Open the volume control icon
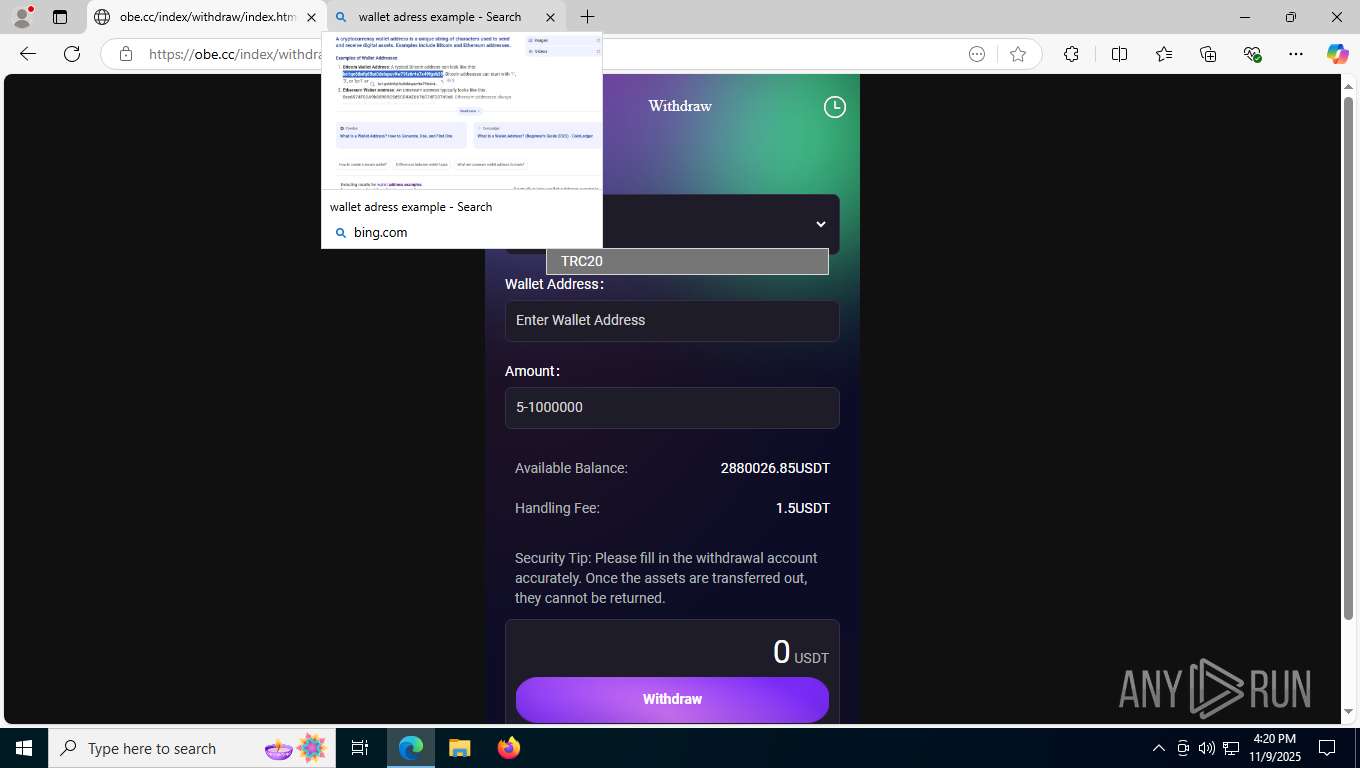The height and width of the screenshot is (768, 1360). 1206,748
